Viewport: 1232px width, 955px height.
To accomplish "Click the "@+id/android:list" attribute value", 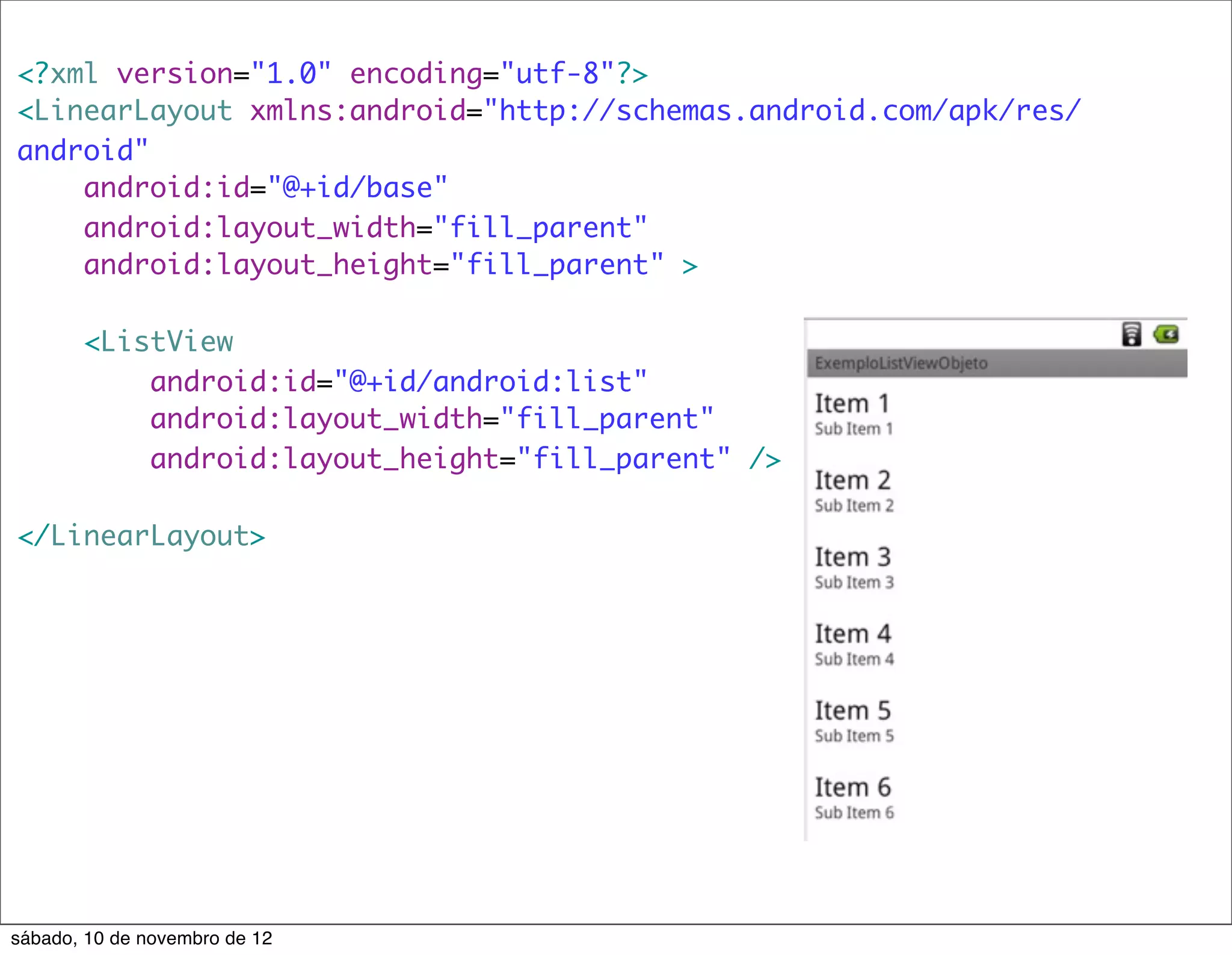I will pyautogui.click(x=490, y=382).
